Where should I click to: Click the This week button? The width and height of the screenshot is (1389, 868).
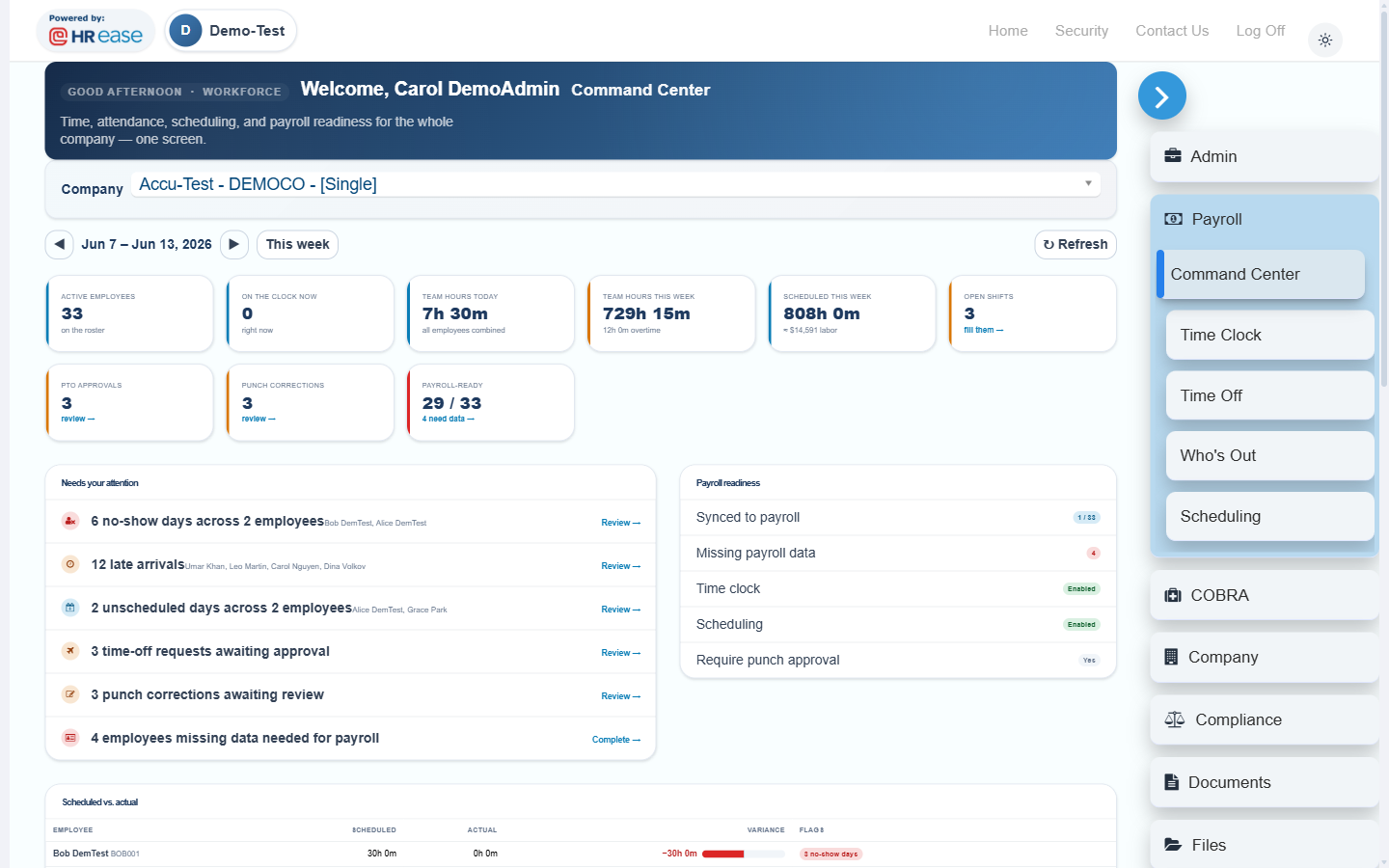pyautogui.click(x=297, y=244)
